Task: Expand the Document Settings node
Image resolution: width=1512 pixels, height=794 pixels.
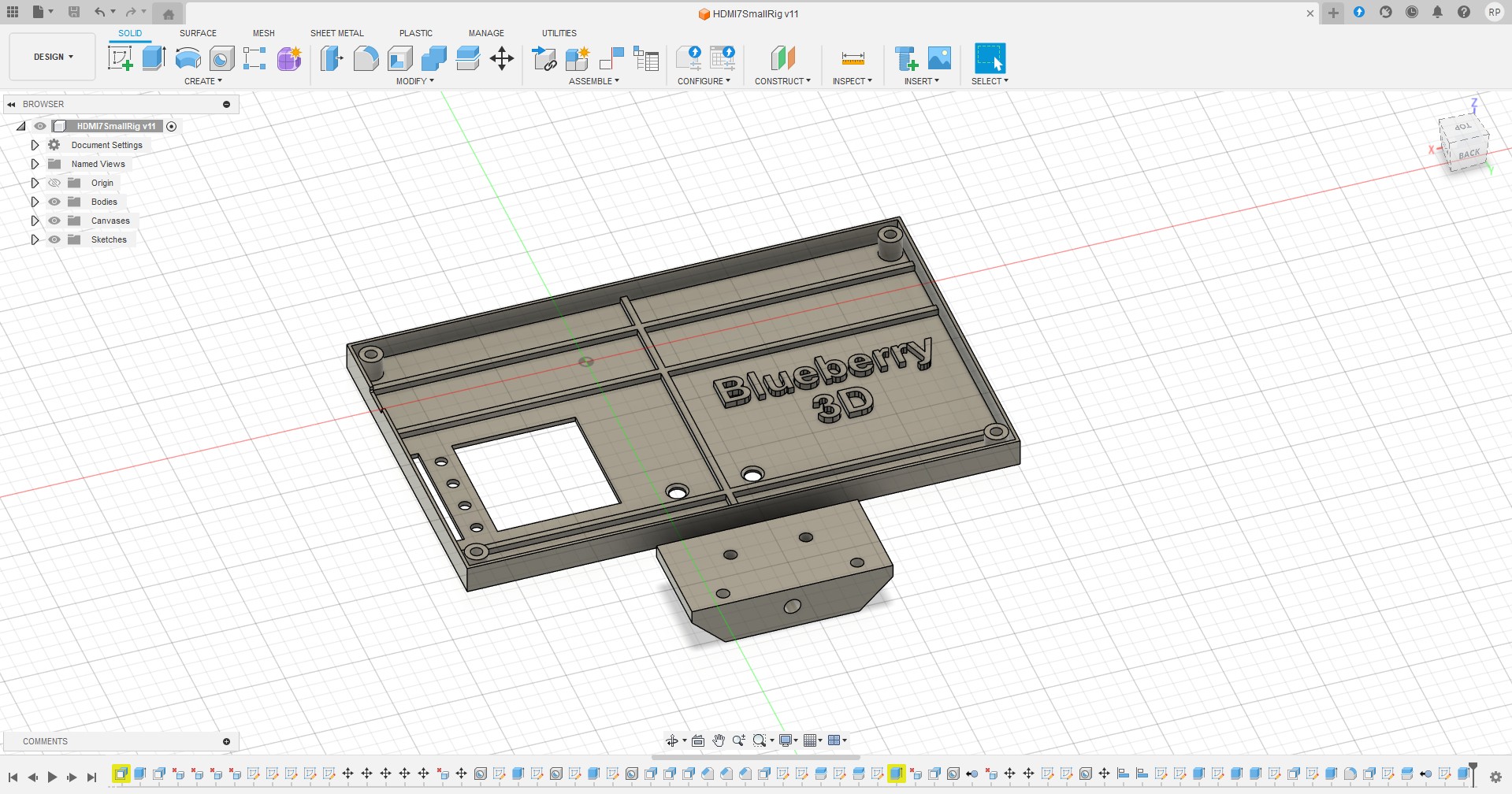Action: 35,145
